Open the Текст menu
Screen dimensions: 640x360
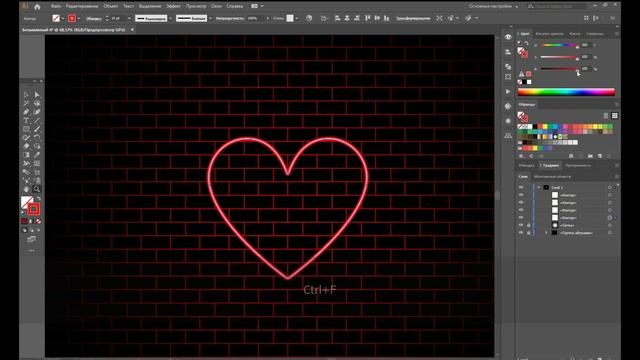pyautogui.click(x=128, y=6)
